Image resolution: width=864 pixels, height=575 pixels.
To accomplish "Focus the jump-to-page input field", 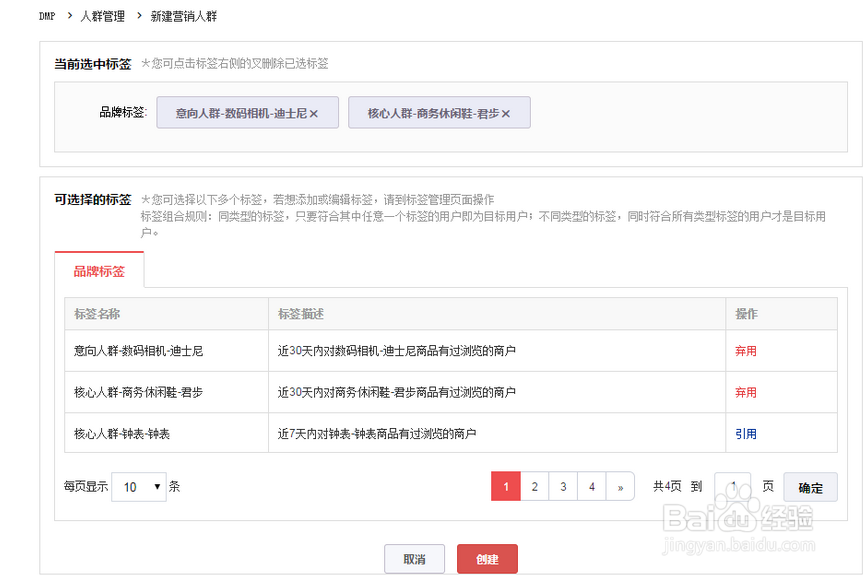I will click(x=732, y=487).
